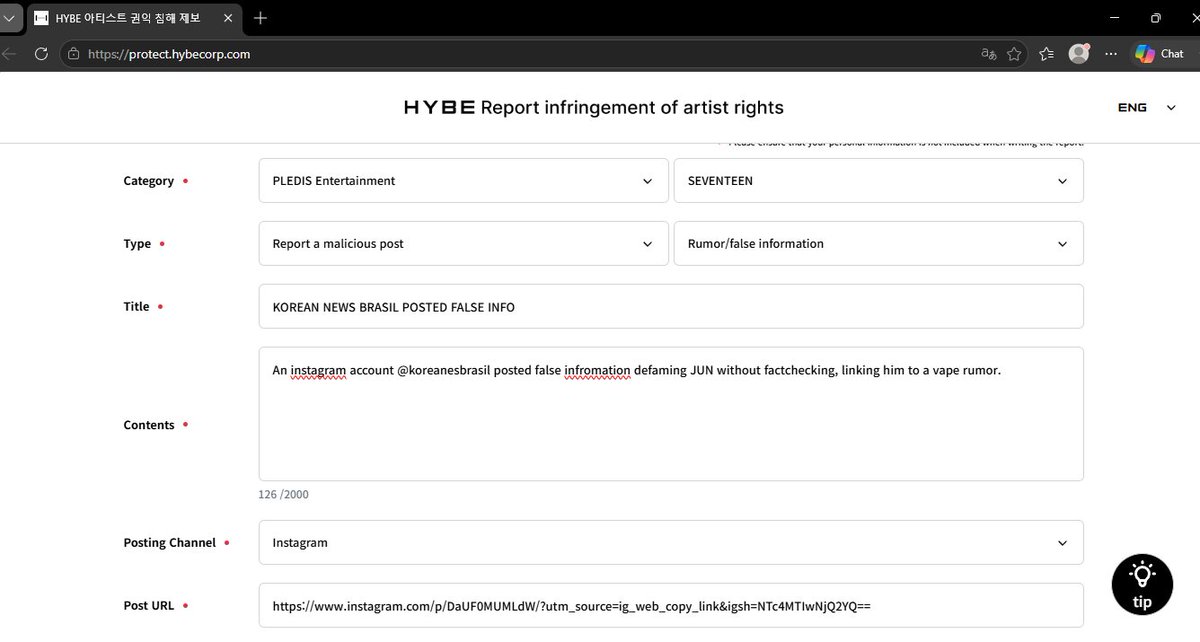Click the Category field label
Image resolution: width=1200 pixels, height=642 pixels.
[x=149, y=181]
